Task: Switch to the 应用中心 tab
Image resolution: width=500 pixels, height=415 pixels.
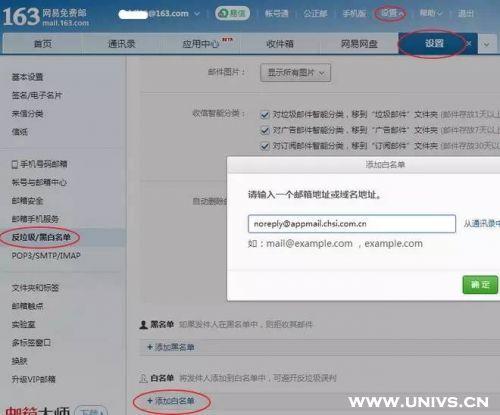Action: tap(201, 44)
